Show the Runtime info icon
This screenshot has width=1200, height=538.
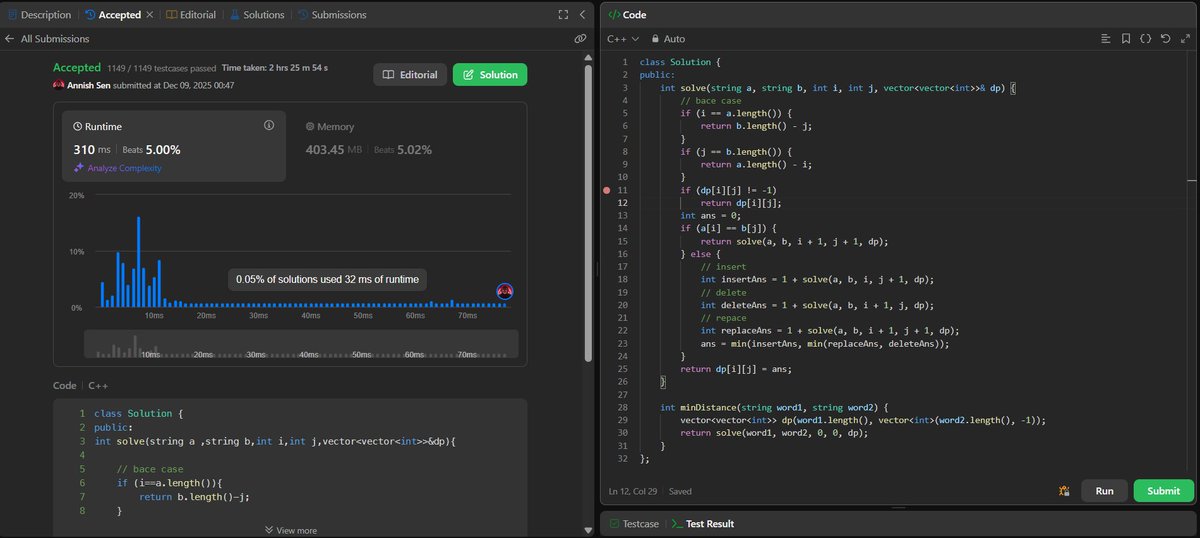268,125
